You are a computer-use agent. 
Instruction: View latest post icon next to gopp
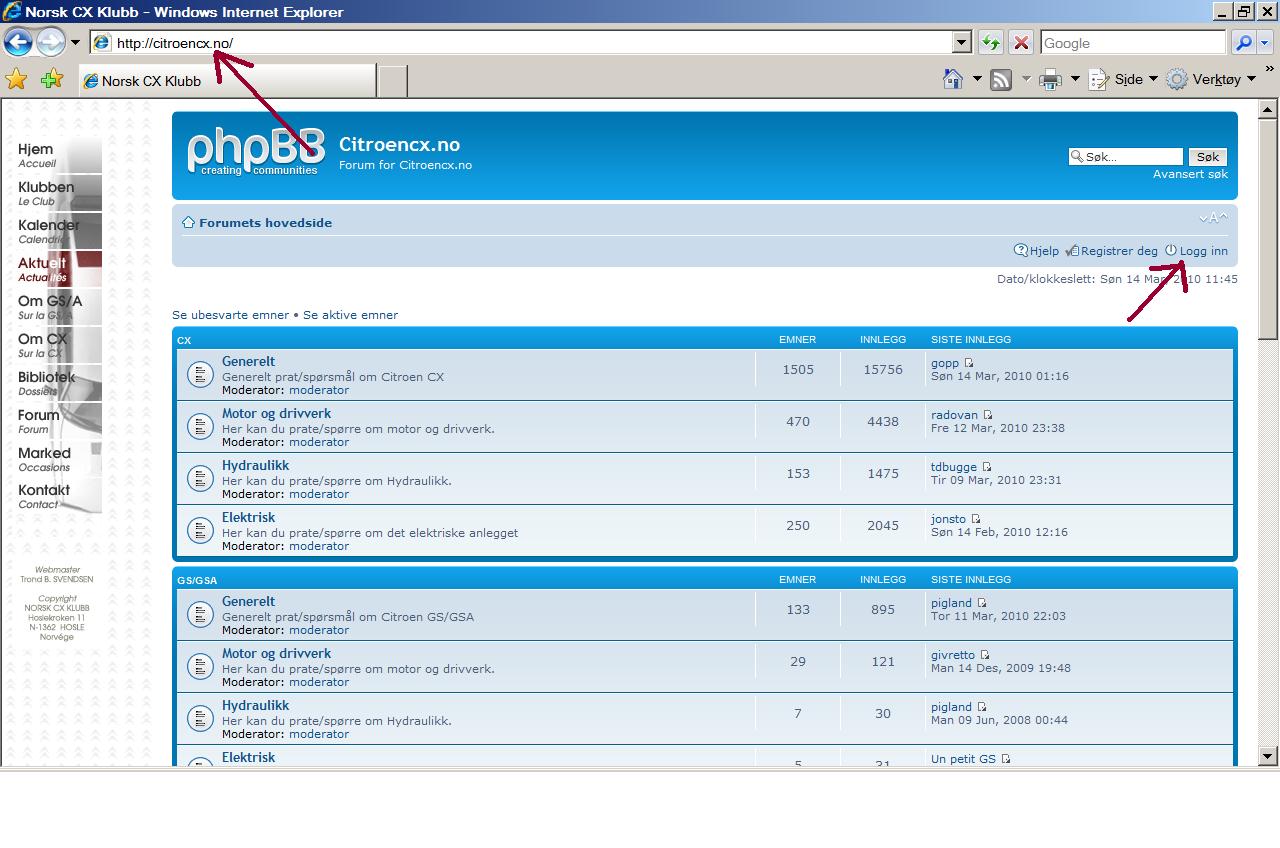pyautogui.click(x=969, y=363)
